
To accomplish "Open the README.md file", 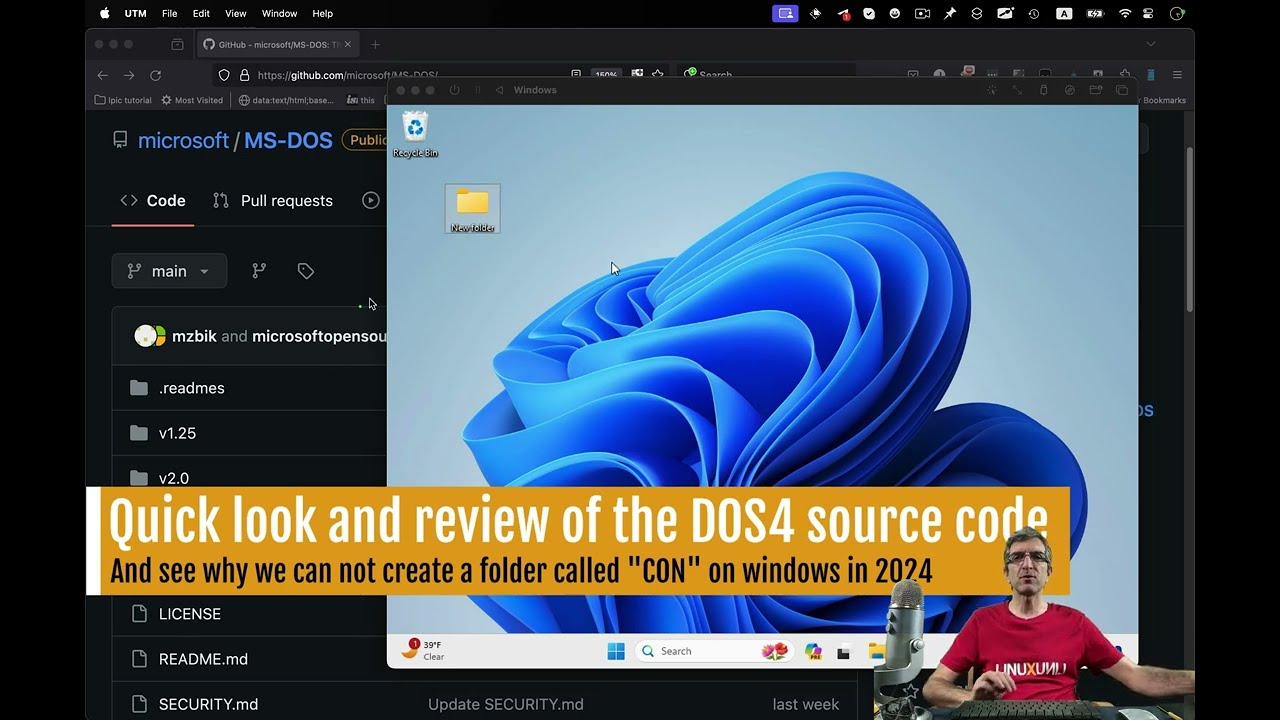I will (203, 659).
